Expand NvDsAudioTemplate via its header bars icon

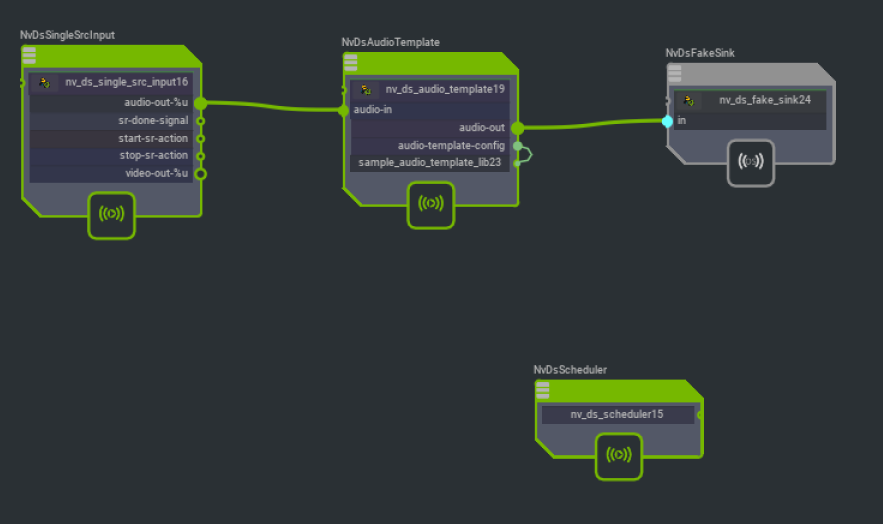(351, 63)
